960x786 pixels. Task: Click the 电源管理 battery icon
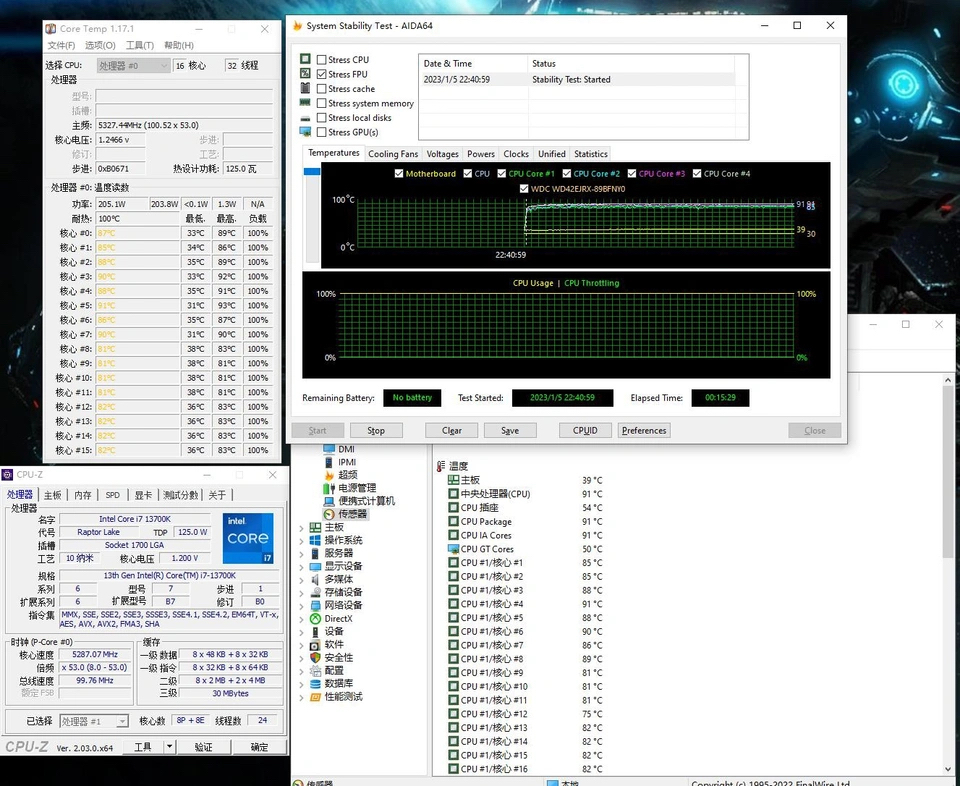(329, 488)
